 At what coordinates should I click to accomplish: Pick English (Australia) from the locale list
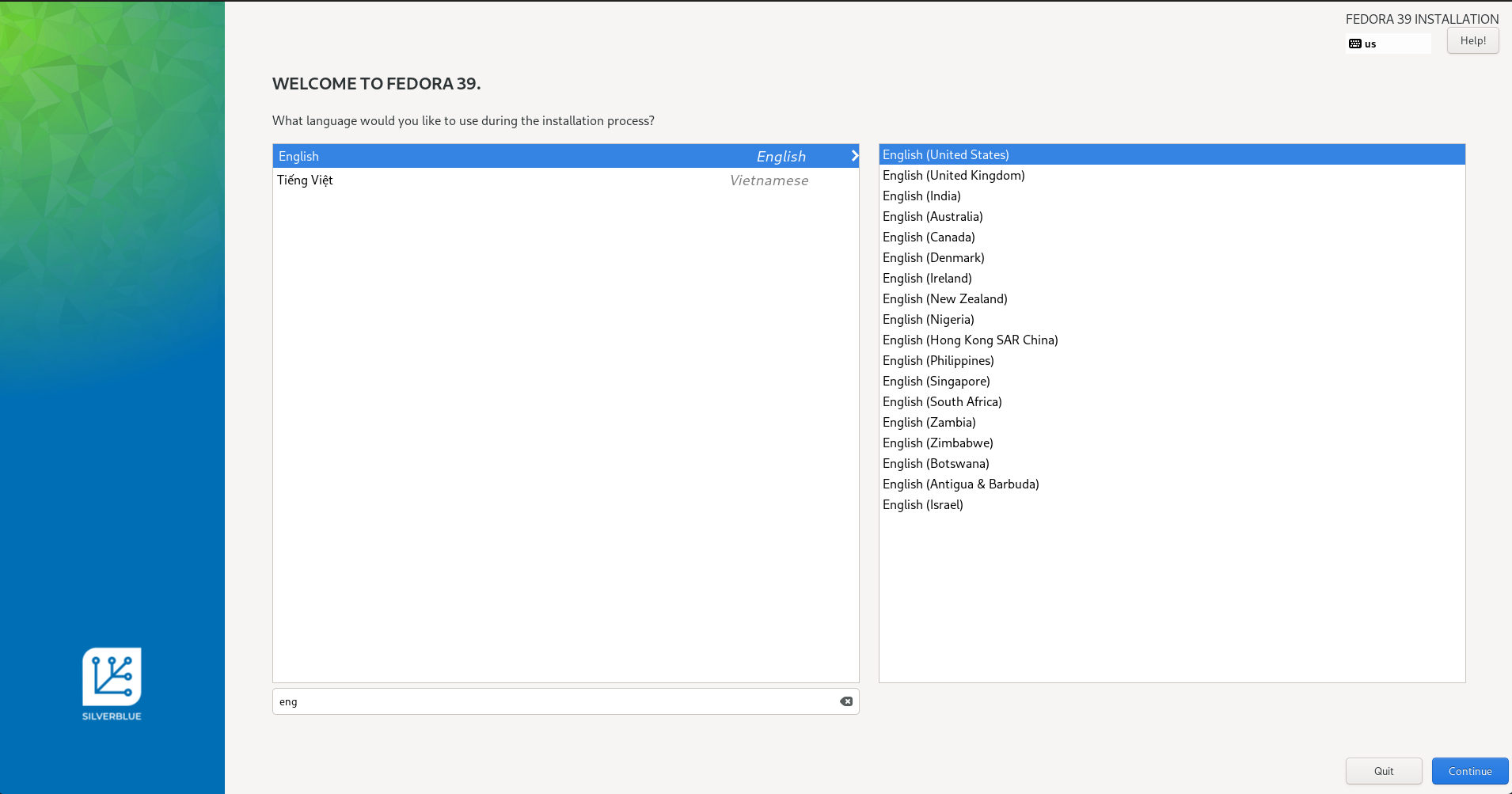coord(933,217)
